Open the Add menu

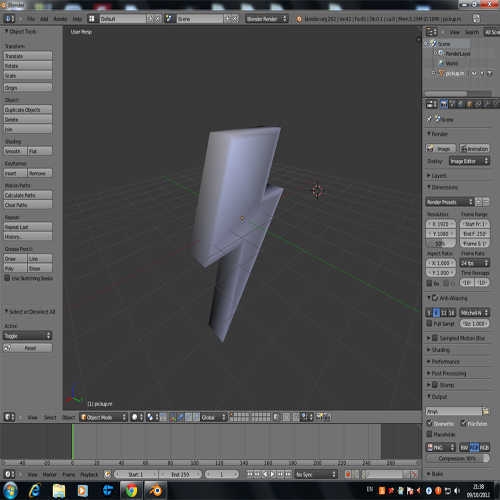click(x=44, y=19)
